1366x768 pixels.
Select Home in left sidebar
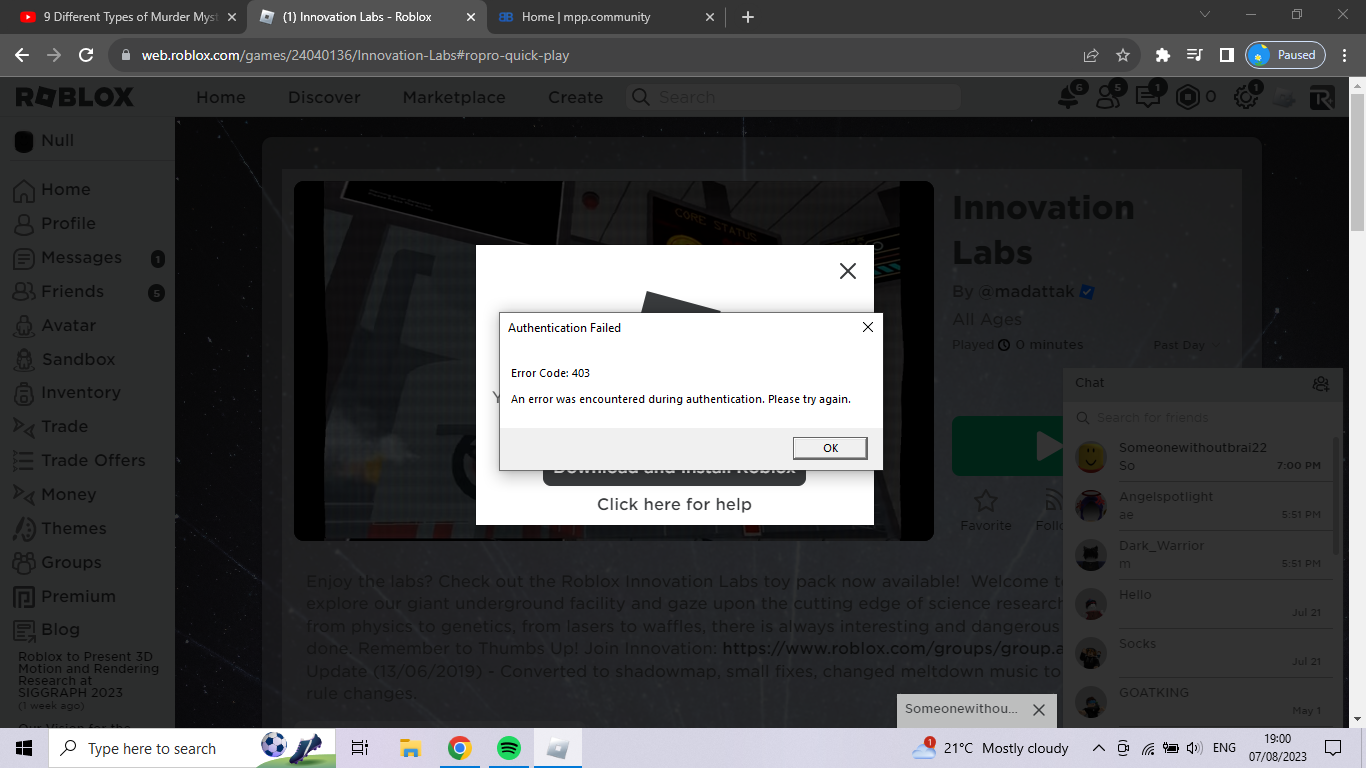tap(66, 189)
